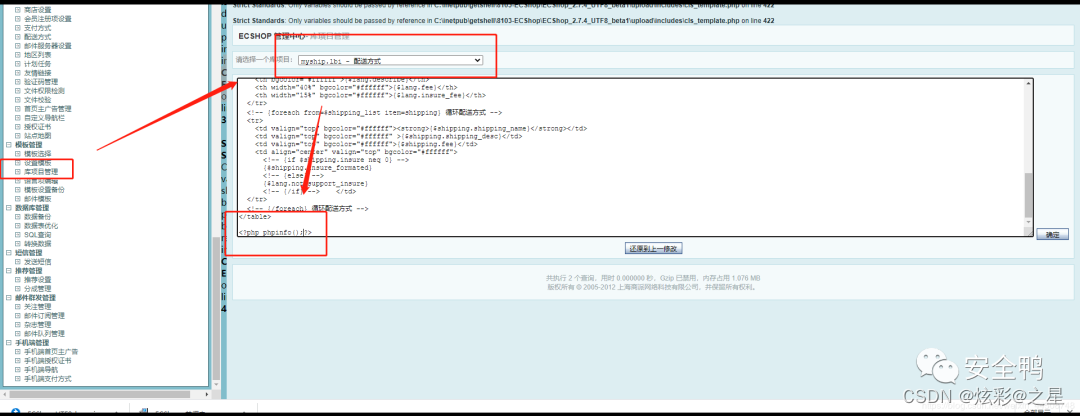The width and height of the screenshot is (1080, 416).
Task: Click the code editor's scroll-up arrow
Action: click(1029, 83)
